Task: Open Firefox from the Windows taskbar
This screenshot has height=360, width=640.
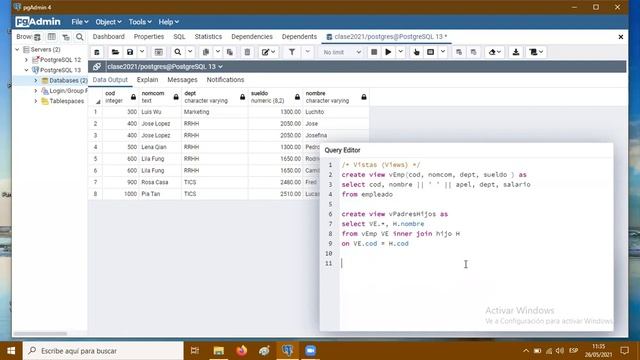Action: pyautogui.click(x=242, y=351)
